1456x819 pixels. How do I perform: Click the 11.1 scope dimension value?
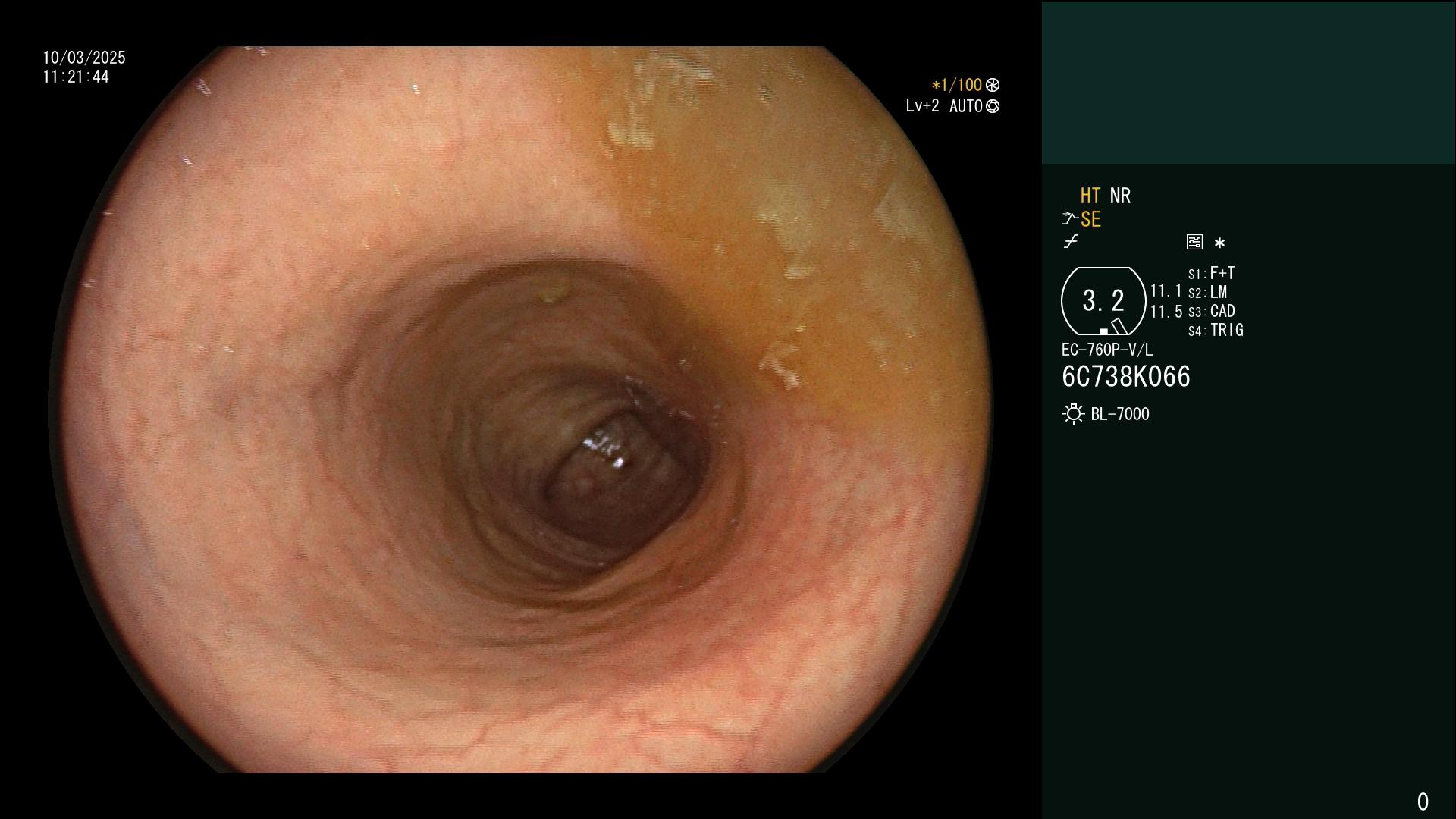click(x=1166, y=290)
